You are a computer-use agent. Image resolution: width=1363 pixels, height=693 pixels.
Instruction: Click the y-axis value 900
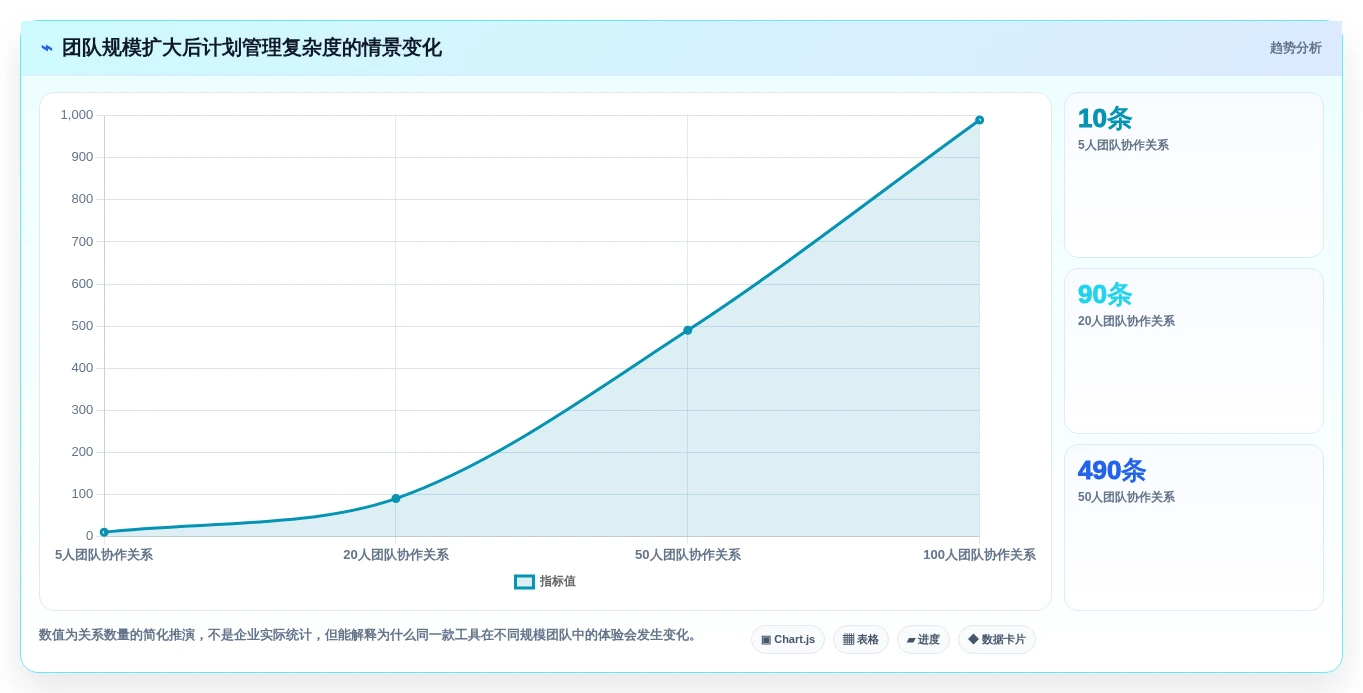pyautogui.click(x=82, y=157)
